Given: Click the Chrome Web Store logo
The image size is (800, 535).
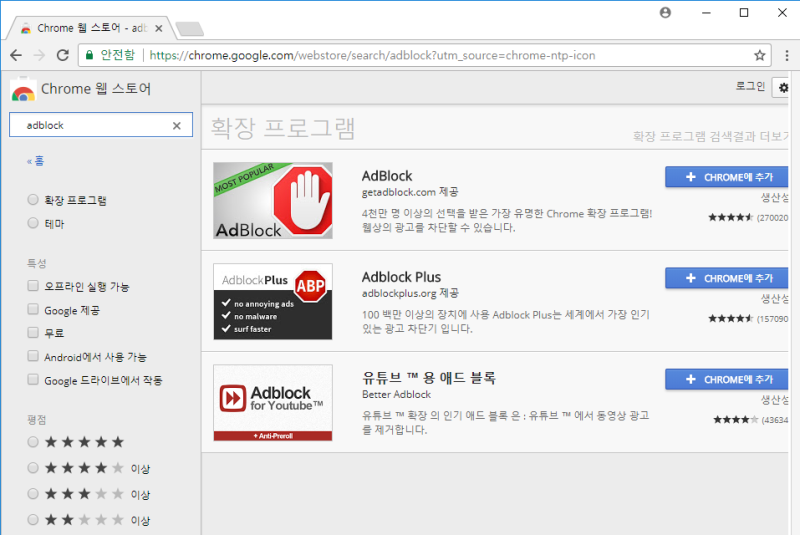Looking at the screenshot, I should click(23, 89).
